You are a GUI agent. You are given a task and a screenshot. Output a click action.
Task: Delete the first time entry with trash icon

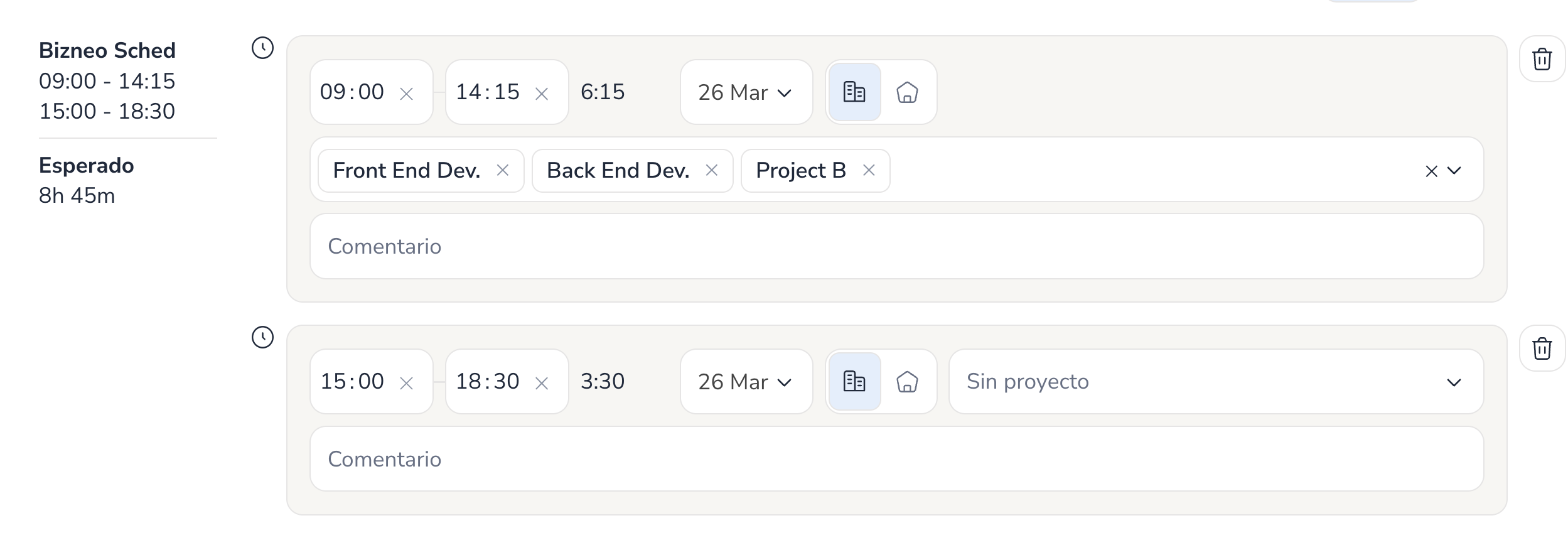[x=1542, y=59]
